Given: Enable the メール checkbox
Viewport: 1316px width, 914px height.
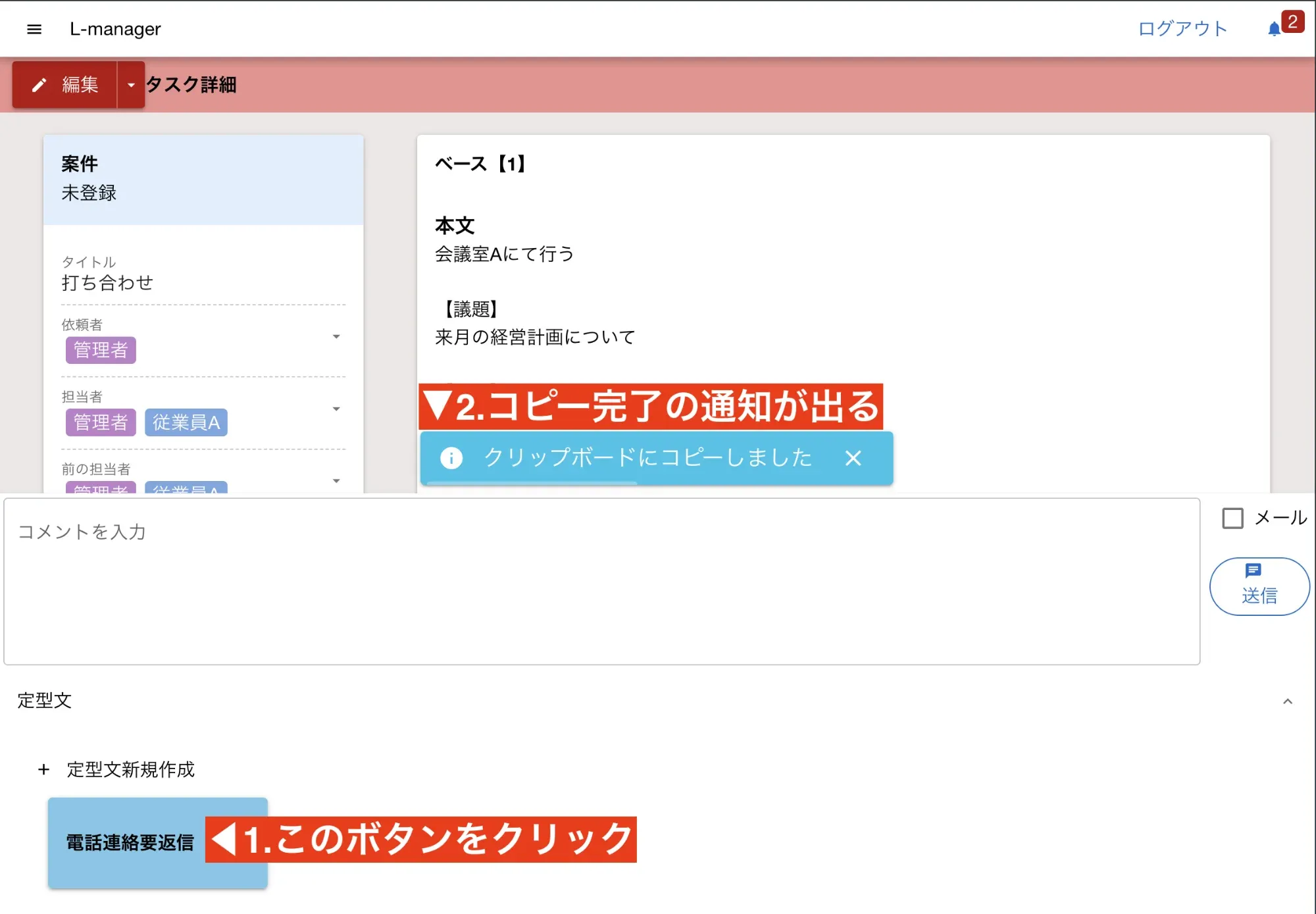Looking at the screenshot, I should tap(1232, 518).
